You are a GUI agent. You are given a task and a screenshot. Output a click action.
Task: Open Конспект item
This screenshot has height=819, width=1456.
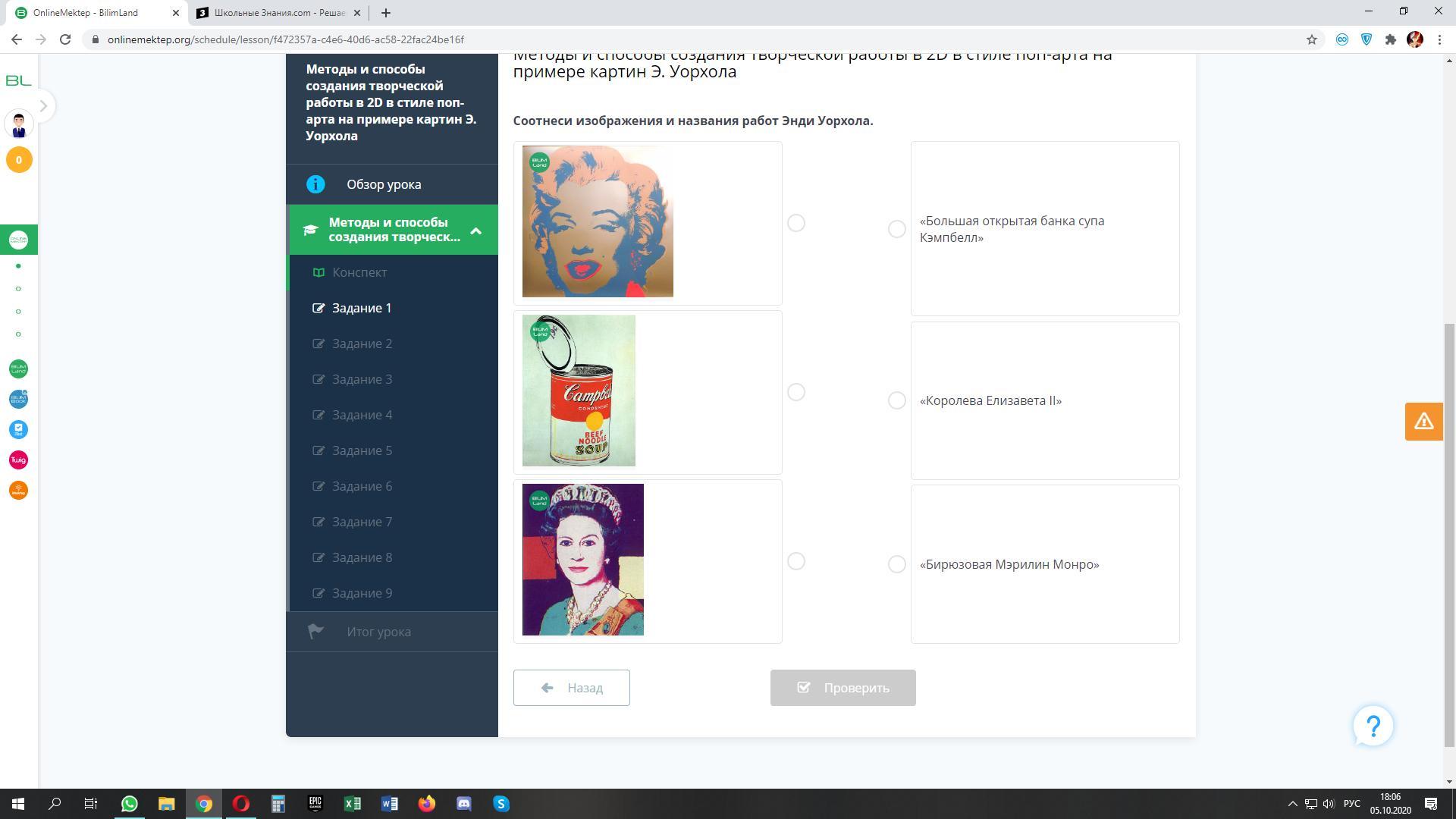359,272
